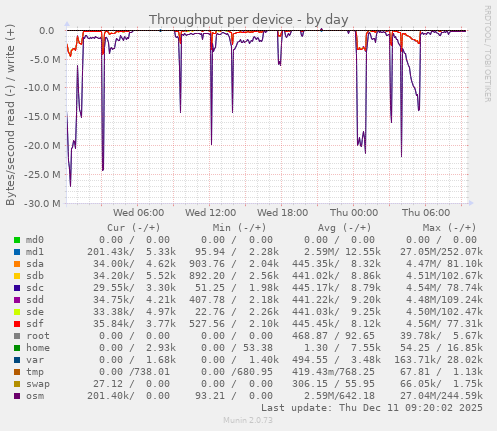Click the 'sdd' legend label
497x431 pixels.
pos(35,300)
